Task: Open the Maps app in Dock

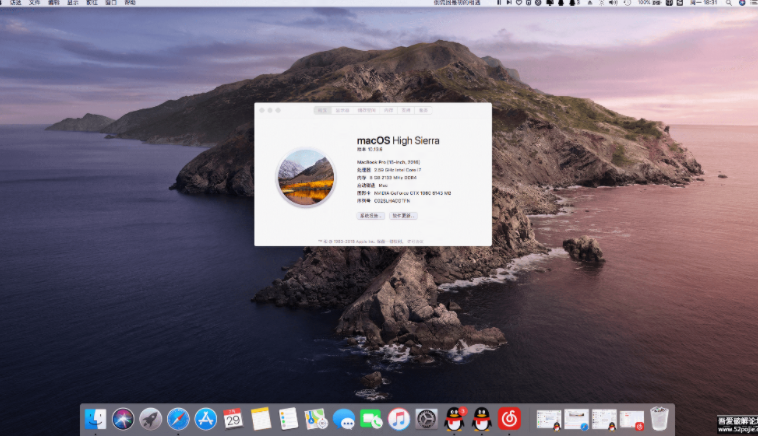Action: point(316,419)
